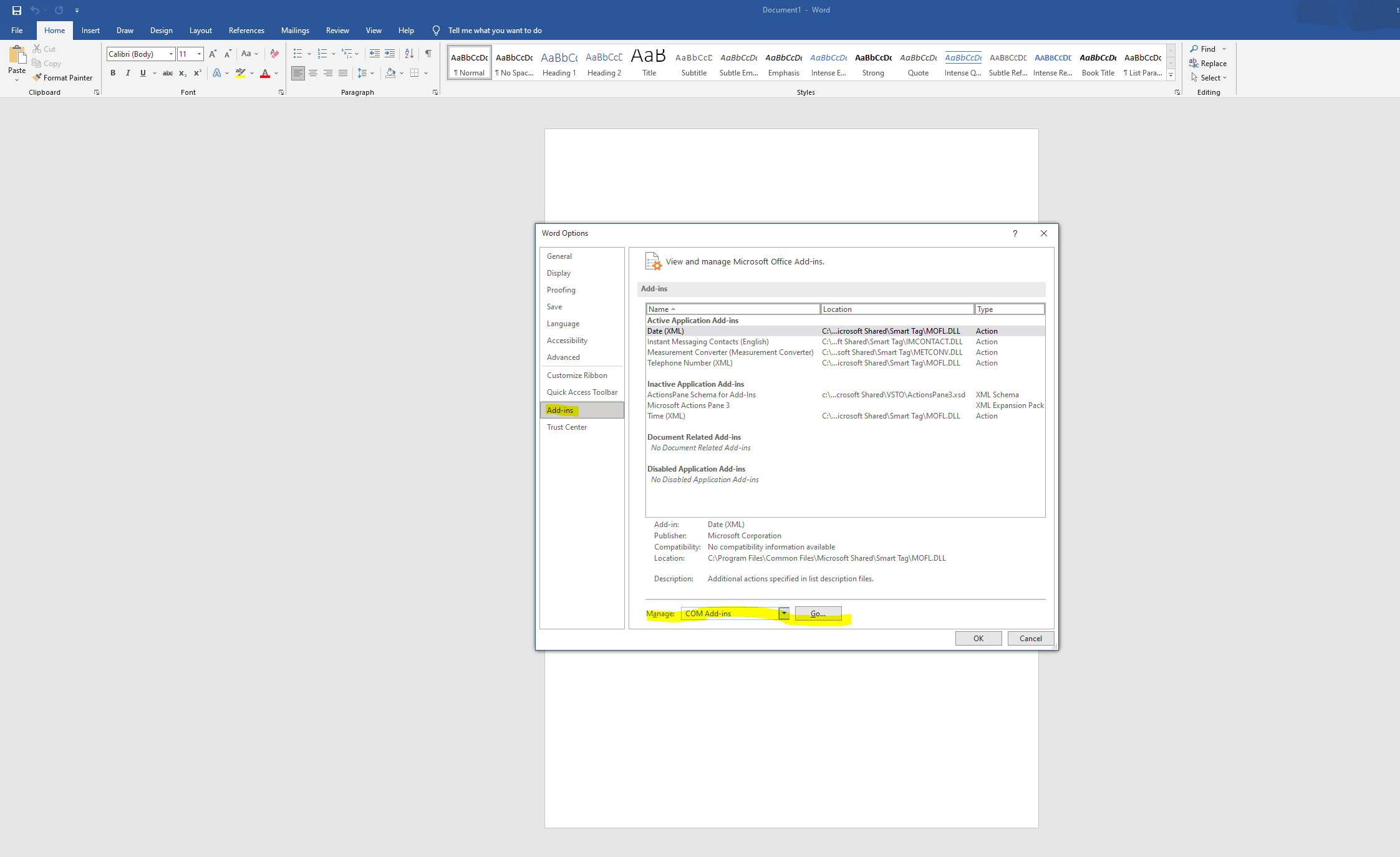This screenshot has height=857, width=1400.
Task: Select Trust Center in left panel
Action: [567, 427]
